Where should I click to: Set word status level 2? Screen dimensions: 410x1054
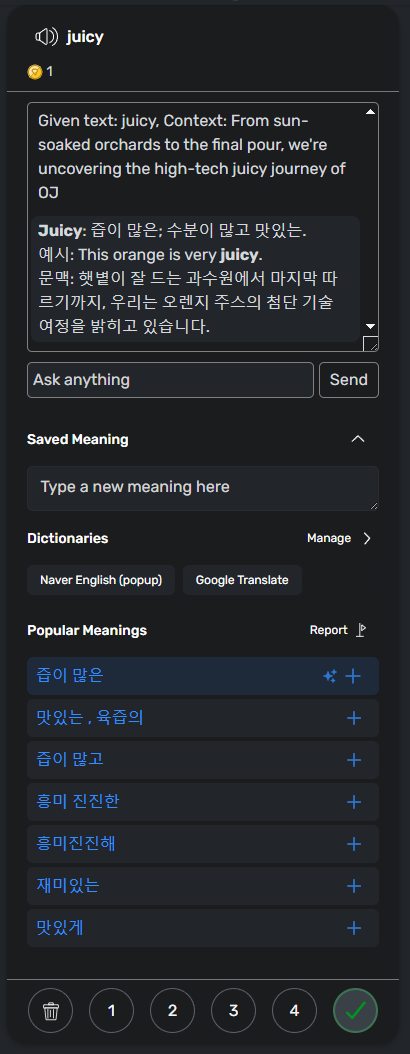[173, 1010]
